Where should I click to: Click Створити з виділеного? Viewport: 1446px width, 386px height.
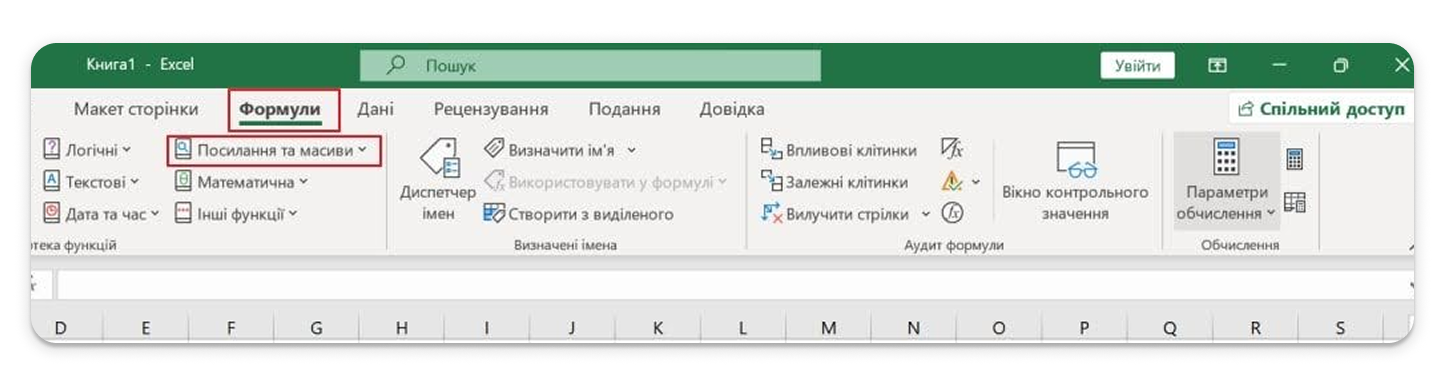pos(578,213)
